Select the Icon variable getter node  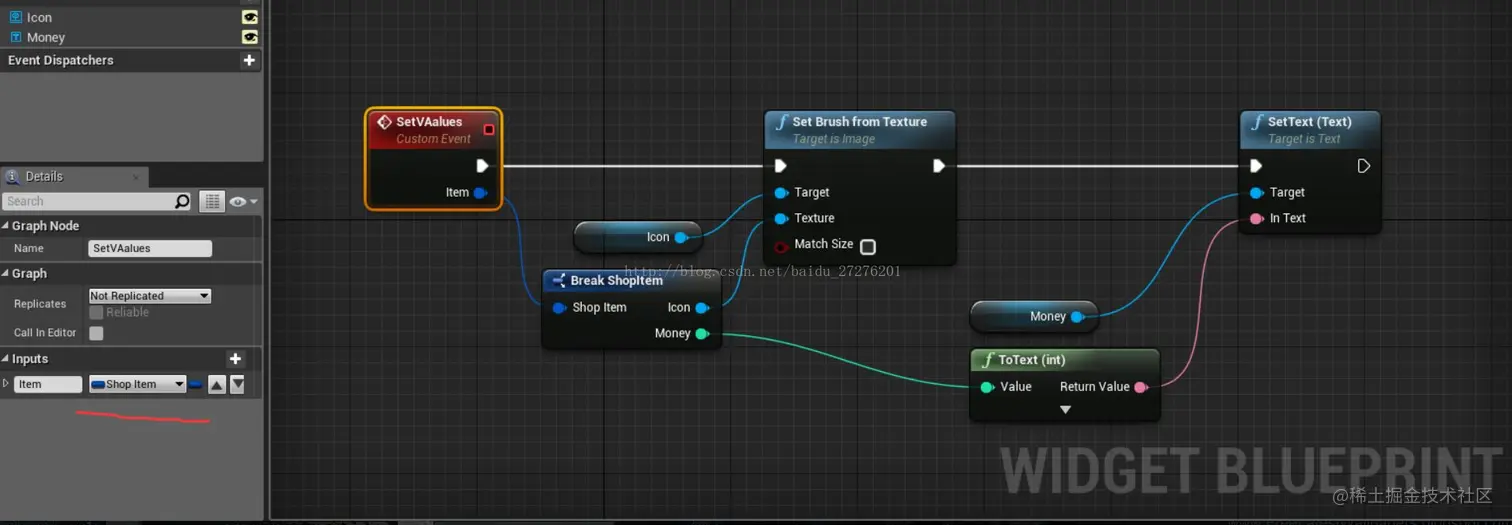(x=638, y=237)
